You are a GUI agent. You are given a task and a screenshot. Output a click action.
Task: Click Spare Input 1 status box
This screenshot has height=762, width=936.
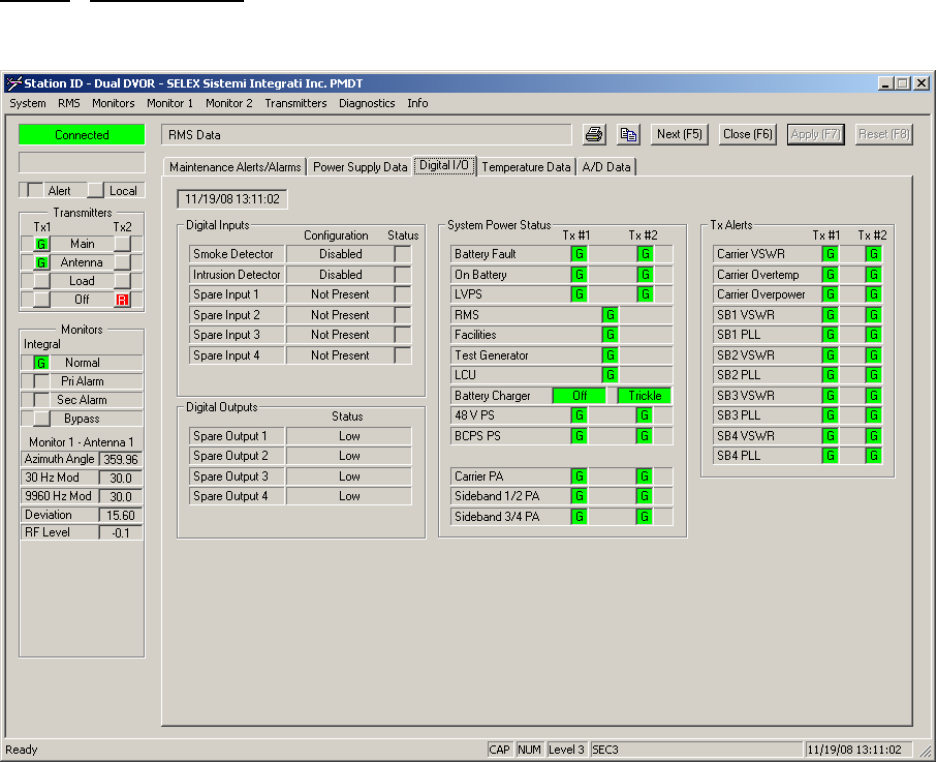(x=403, y=294)
